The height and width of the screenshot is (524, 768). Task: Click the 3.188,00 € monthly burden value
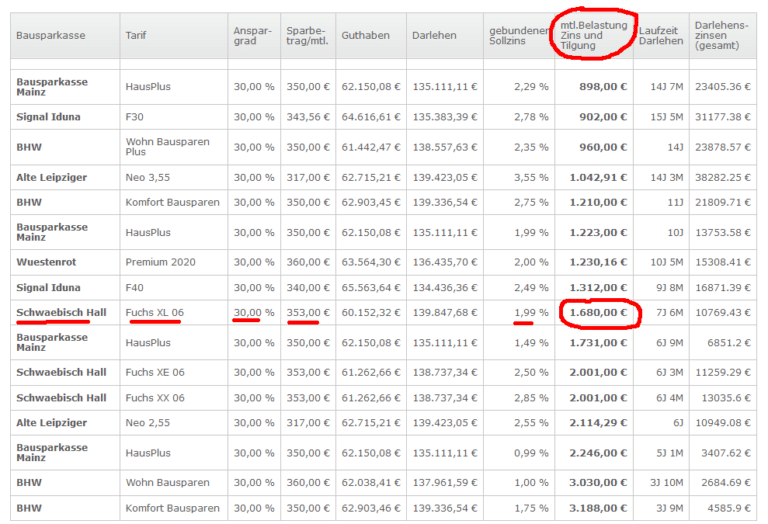(598, 508)
